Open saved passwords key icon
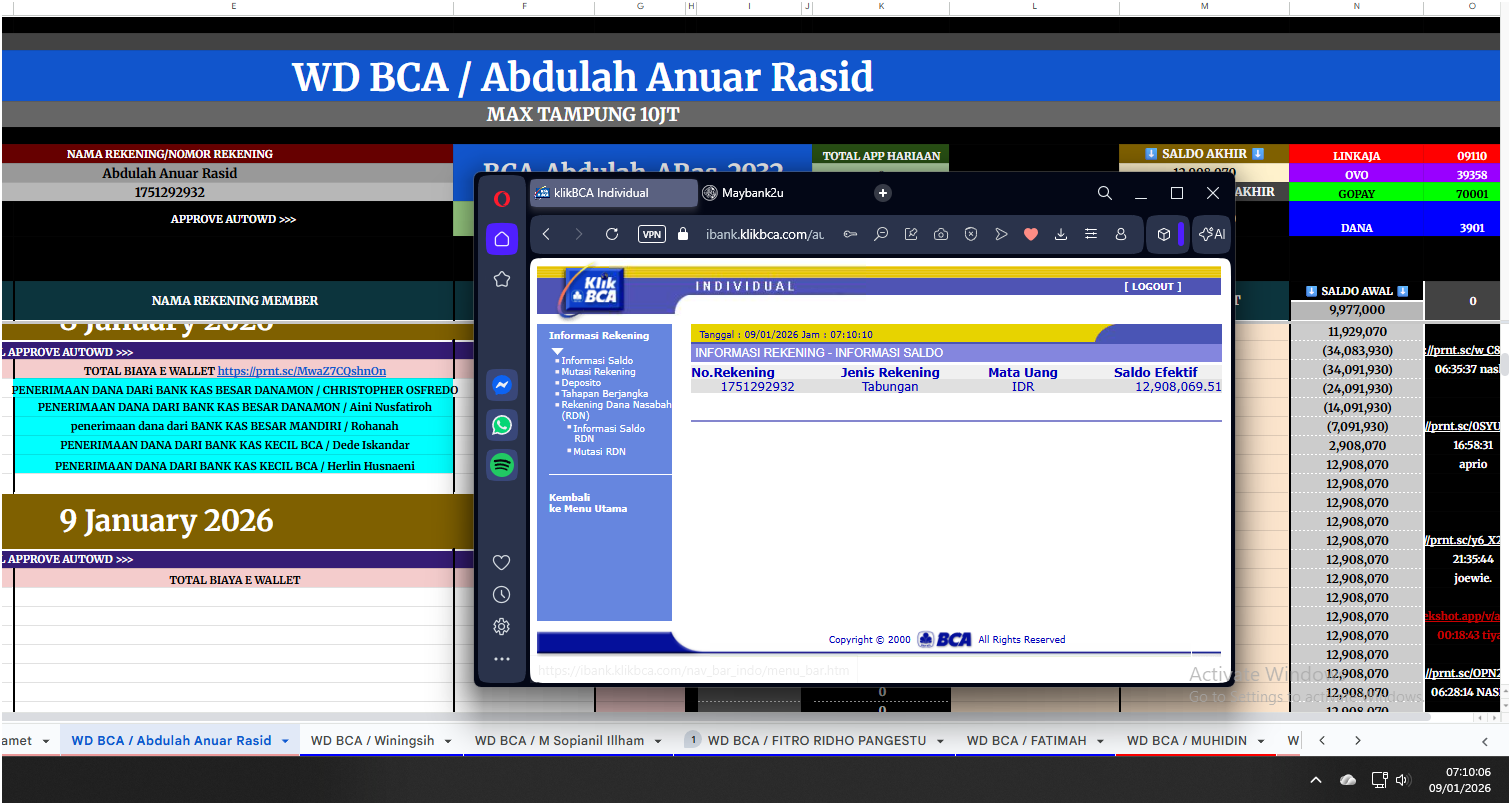 (851, 234)
